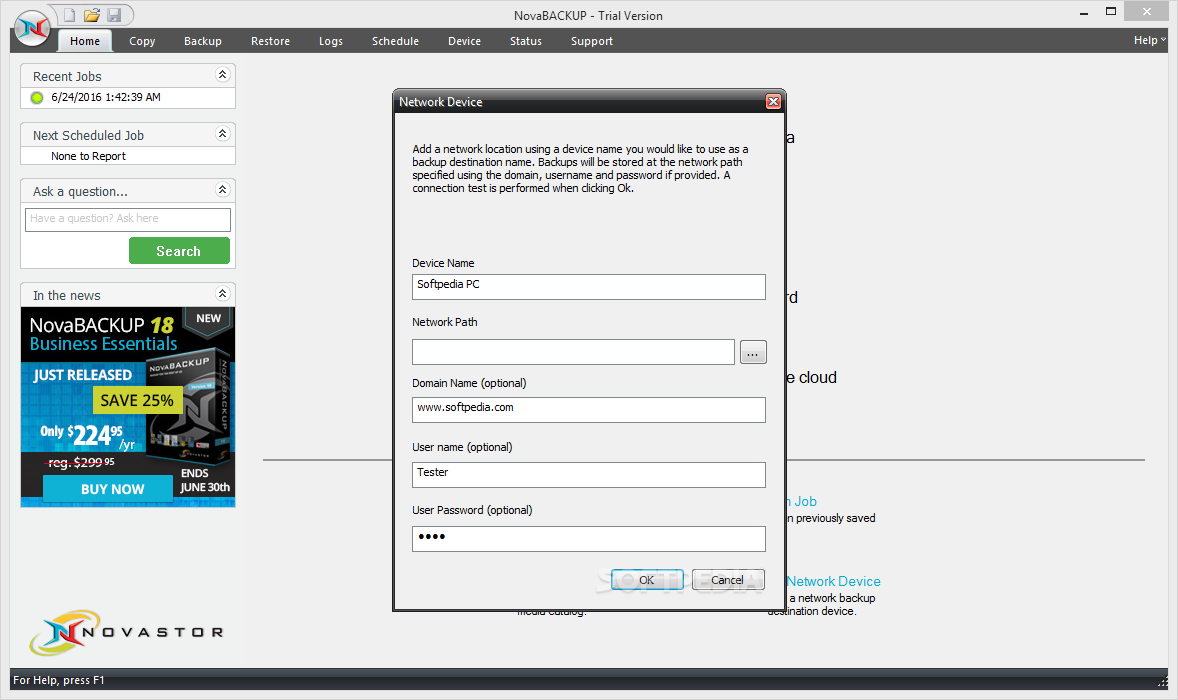Screen dimensions: 1178x700
Task: Click the New document icon in title bar
Action: pyautogui.click(x=70, y=15)
